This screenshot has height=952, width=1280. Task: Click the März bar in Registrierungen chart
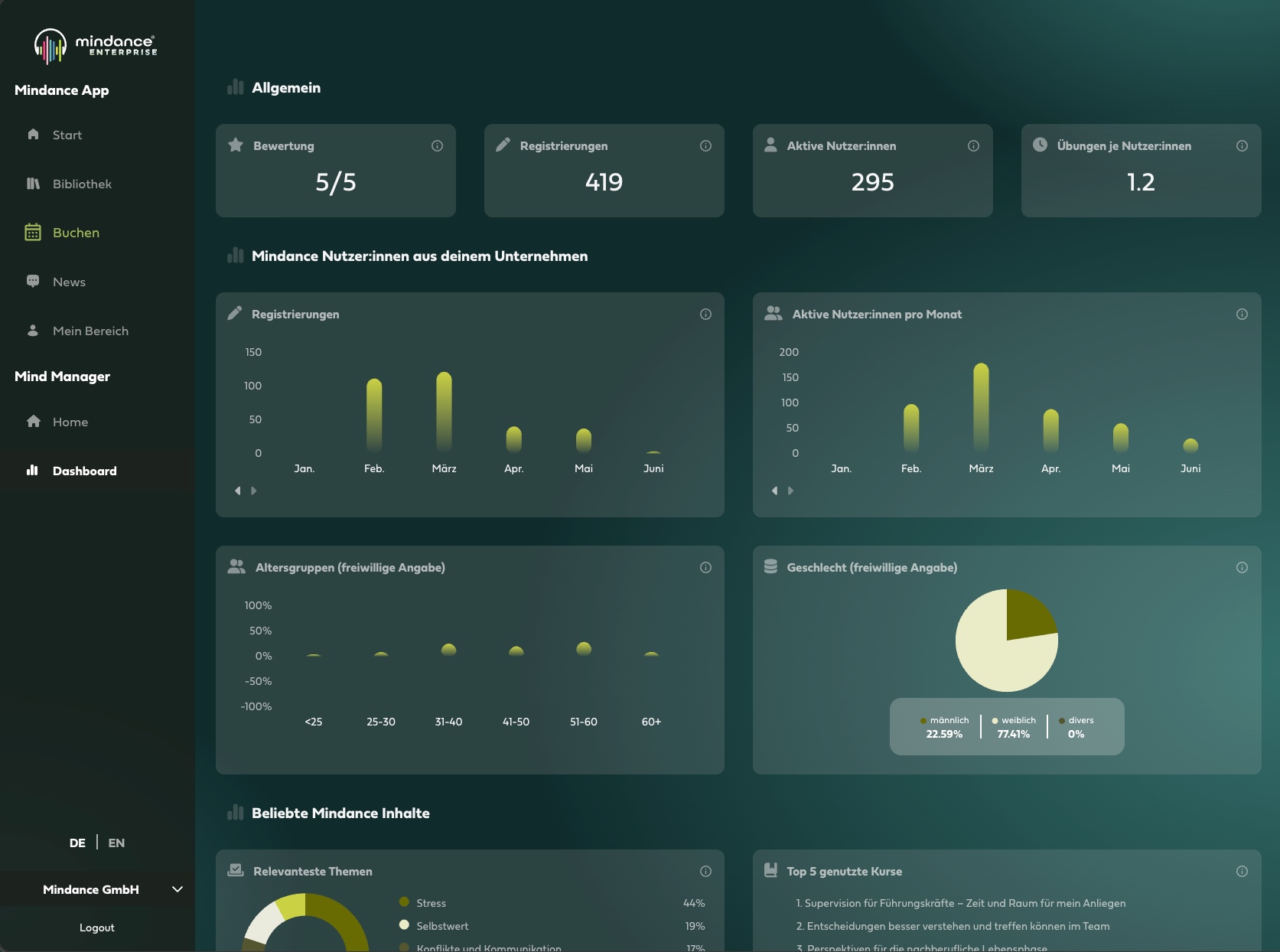[444, 412]
